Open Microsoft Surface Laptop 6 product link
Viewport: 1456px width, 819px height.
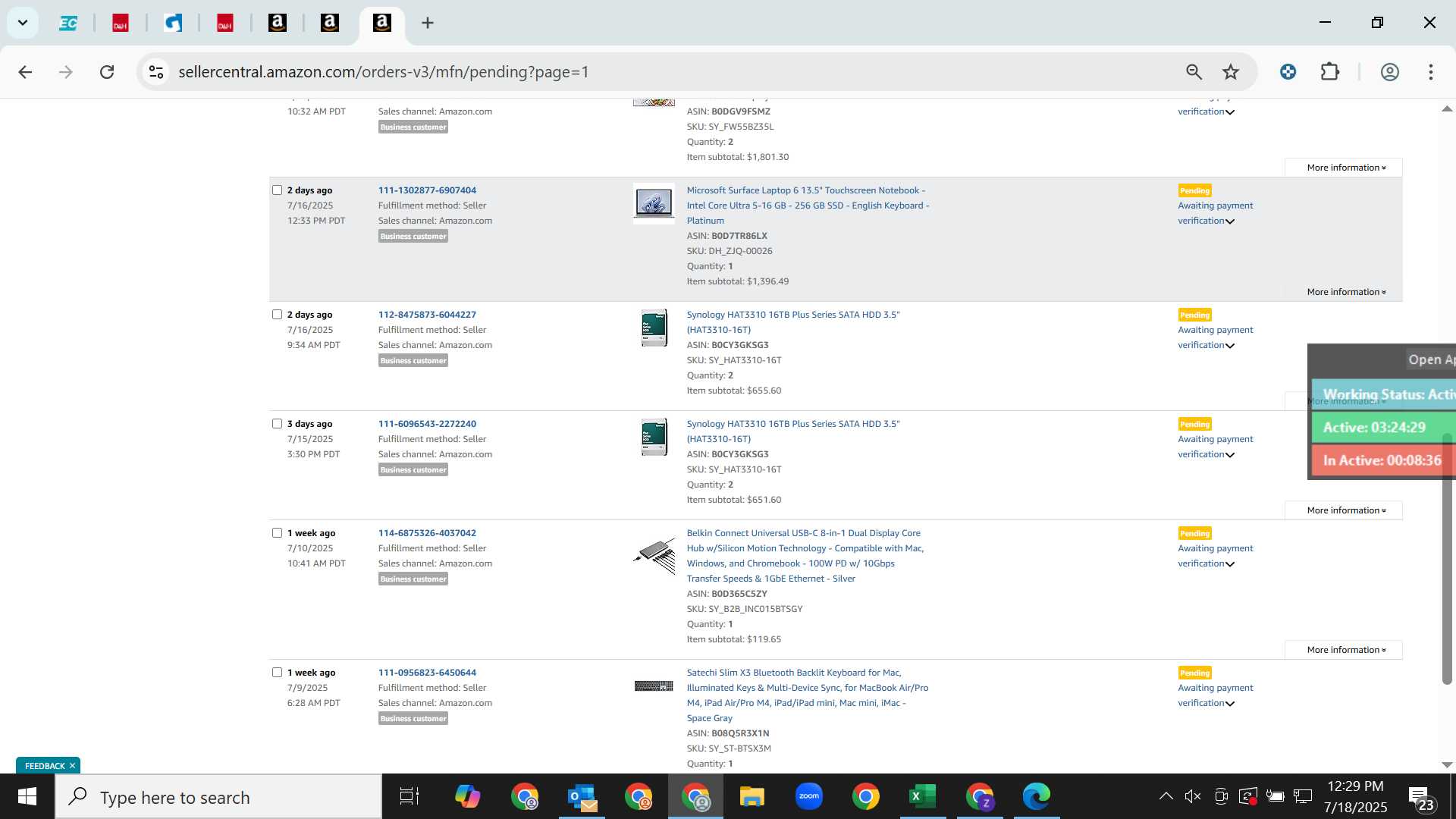click(808, 206)
